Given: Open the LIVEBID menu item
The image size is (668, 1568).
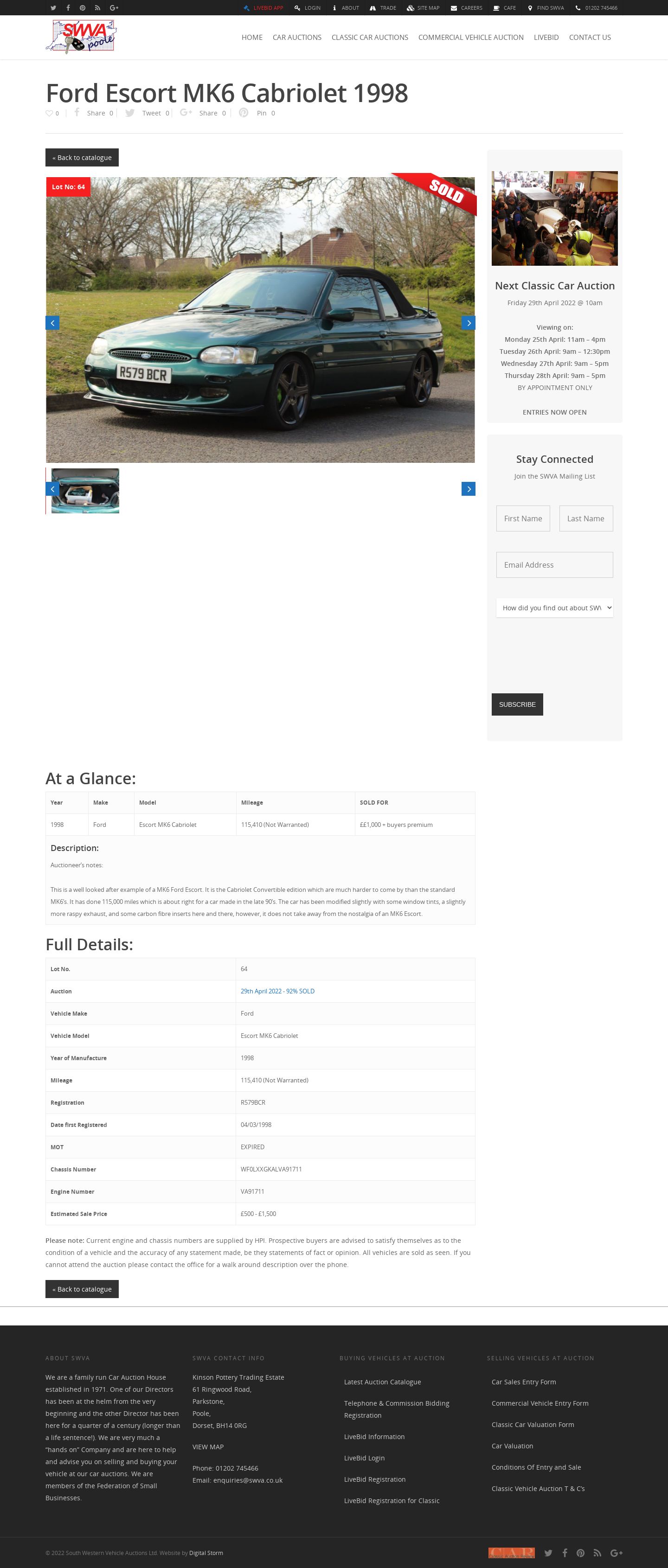Looking at the screenshot, I should point(546,37).
